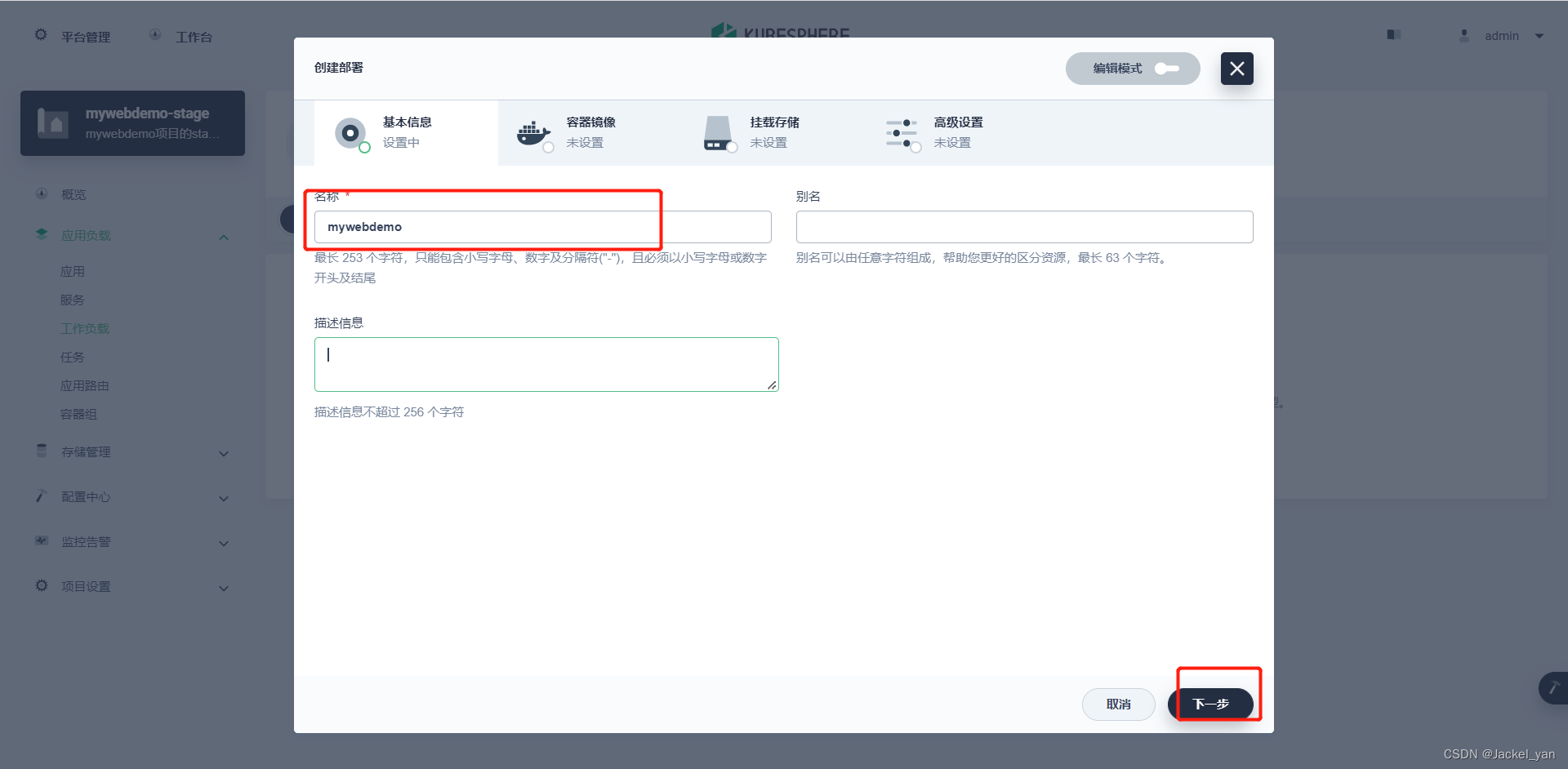Click the advanced settings sliders icon

tap(902, 133)
